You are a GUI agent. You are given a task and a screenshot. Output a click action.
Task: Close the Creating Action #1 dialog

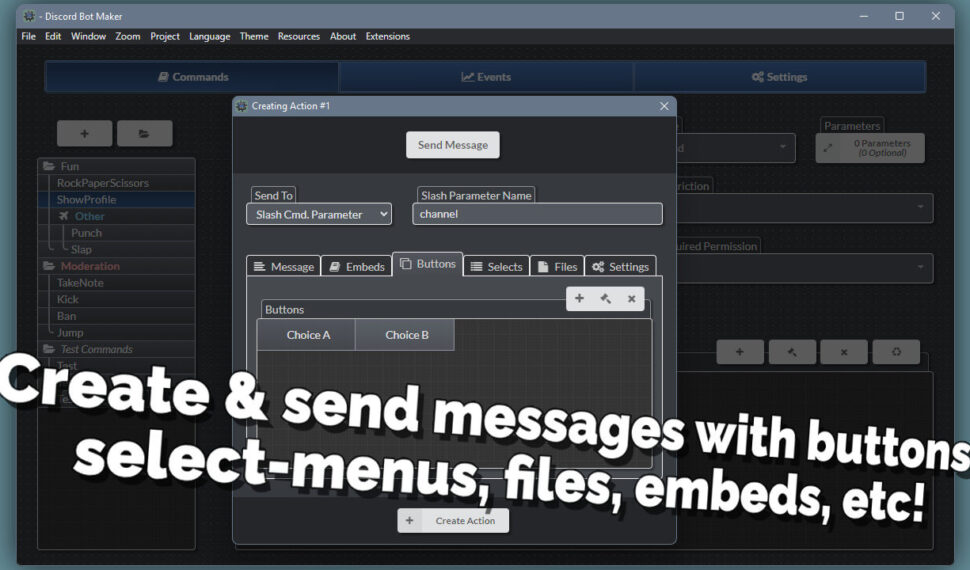664,106
